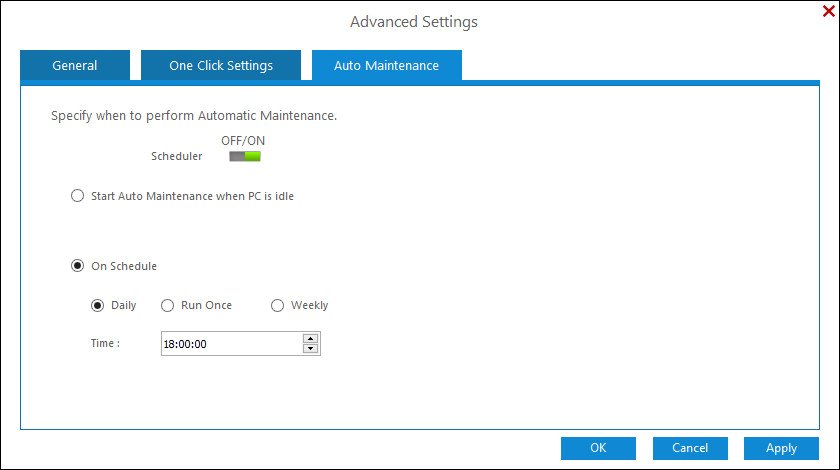840x470 pixels.
Task: Toggle the Scheduler OFF/ON switch
Action: [x=245, y=156]
